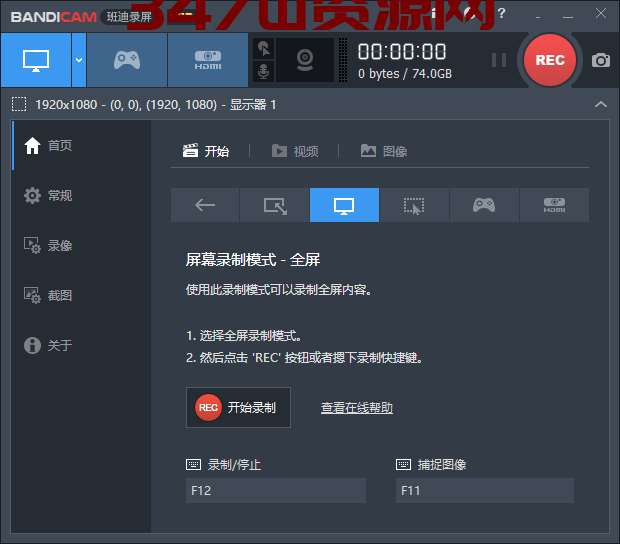Select game mode in mode strip
The height and width of the screenshot is (544, 620).
(484, 205)
